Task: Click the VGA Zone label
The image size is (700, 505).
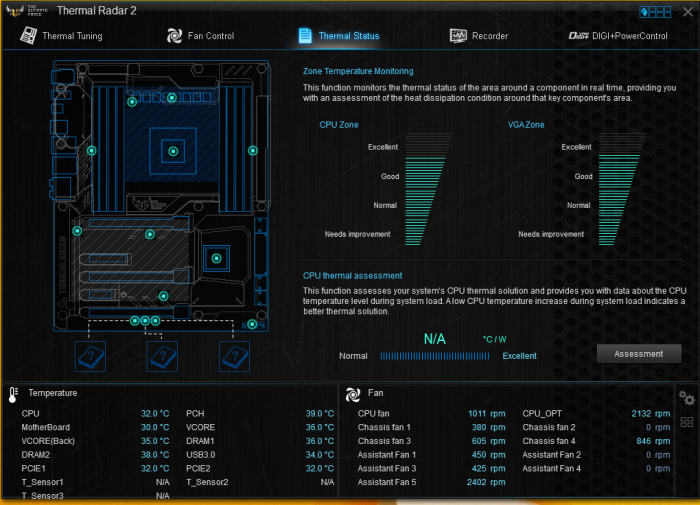Action: point(526,125)
